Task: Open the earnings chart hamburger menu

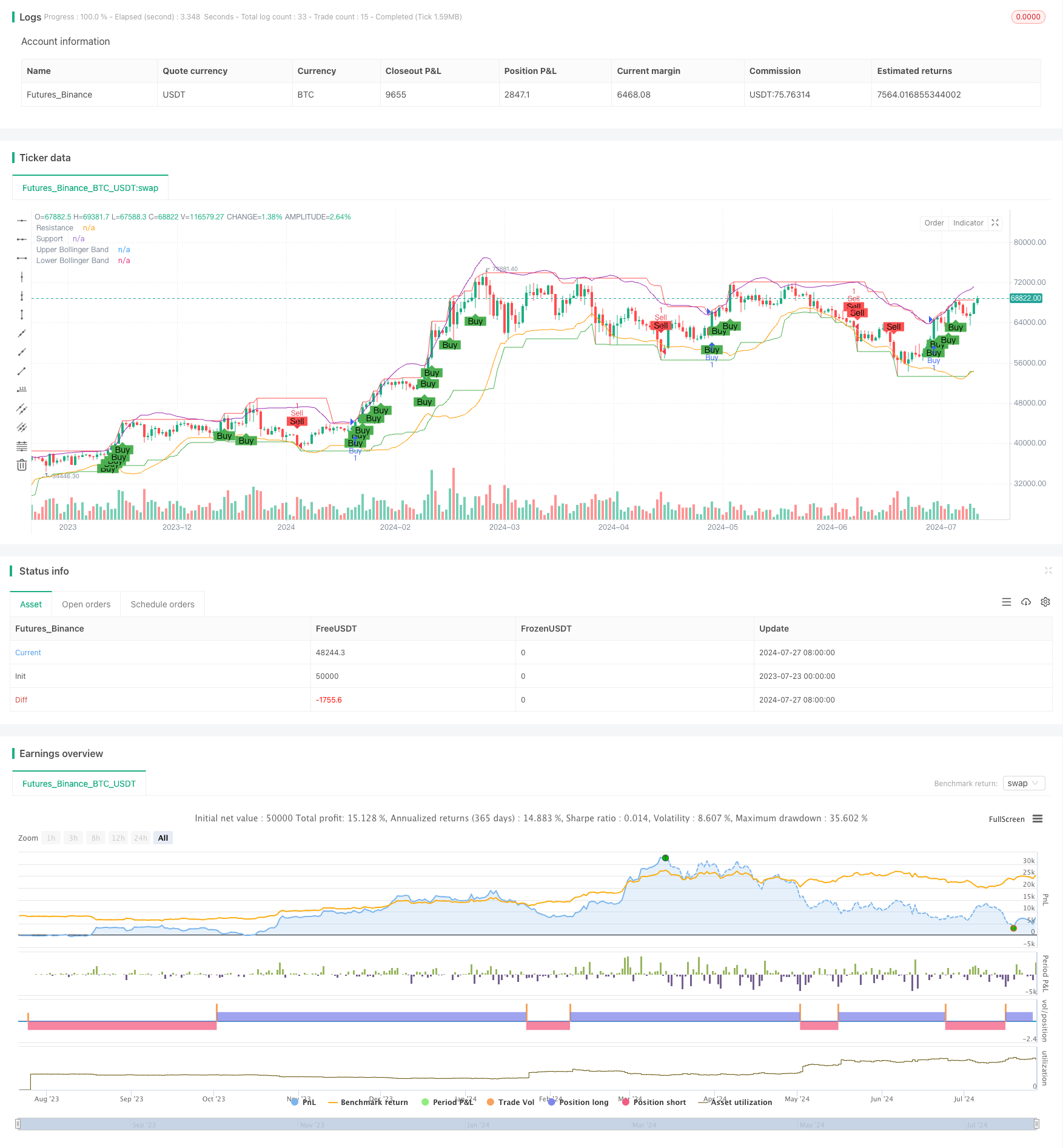Action: tap(1038, 819)
